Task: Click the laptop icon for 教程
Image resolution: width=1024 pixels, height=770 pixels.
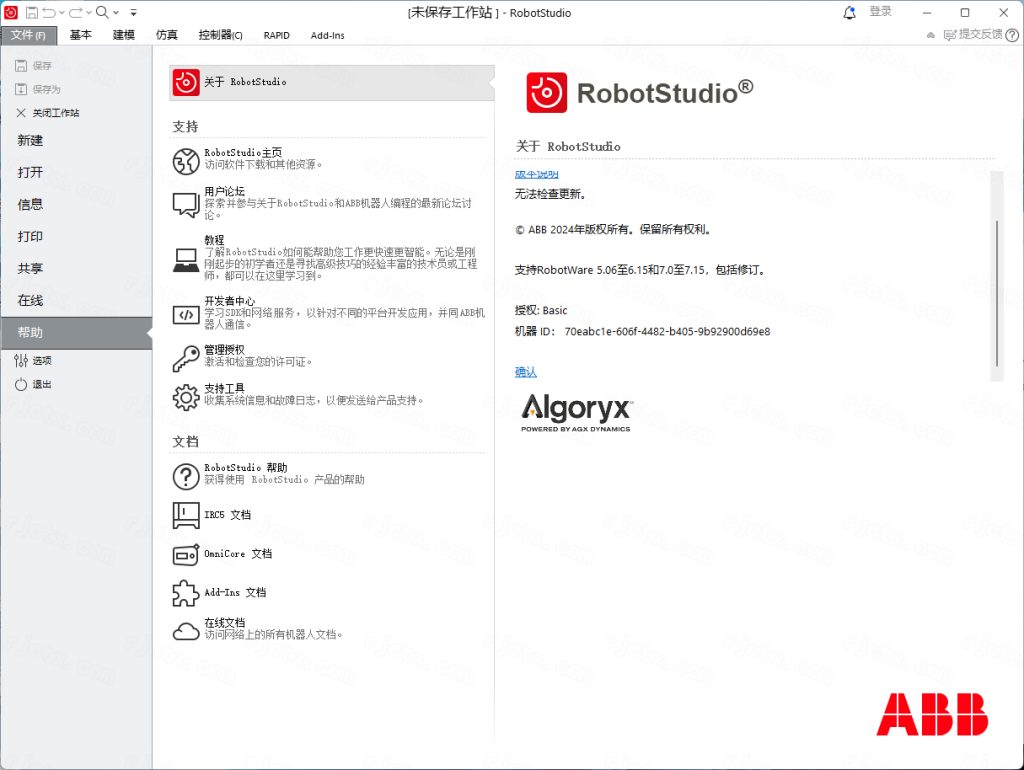Action: [186, 259]
